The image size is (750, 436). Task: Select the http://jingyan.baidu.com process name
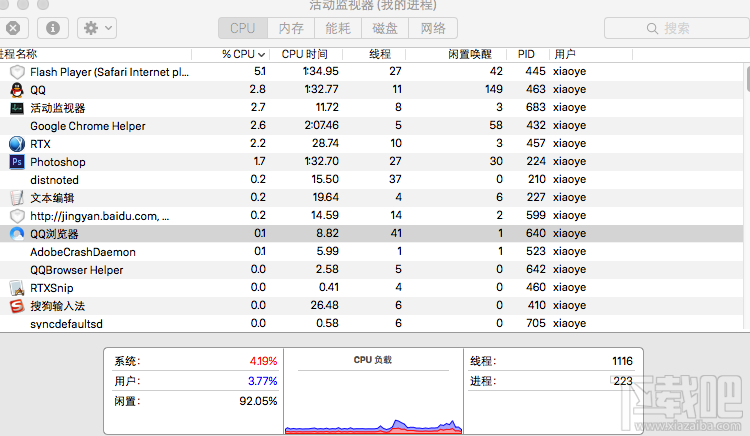(x=99, y=216)
